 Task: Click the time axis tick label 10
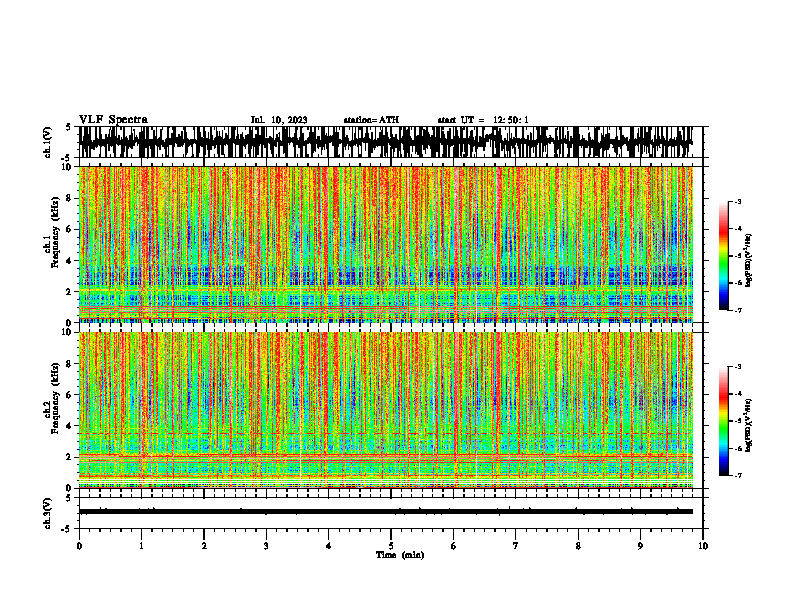(703, 546)
